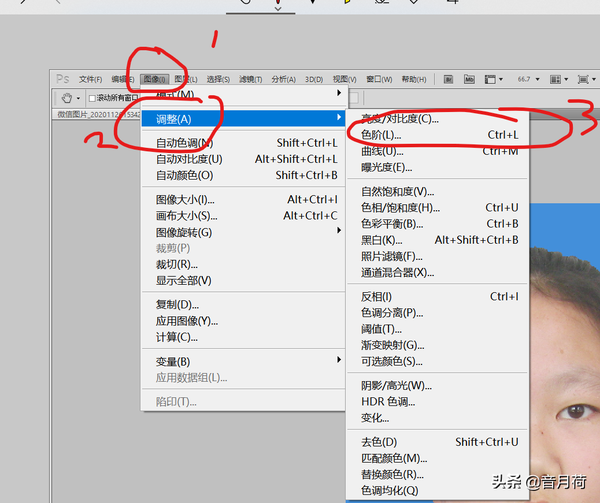600x503 pixels.
Task: Select the 微信图片 document tab
Action: [99, 114]
